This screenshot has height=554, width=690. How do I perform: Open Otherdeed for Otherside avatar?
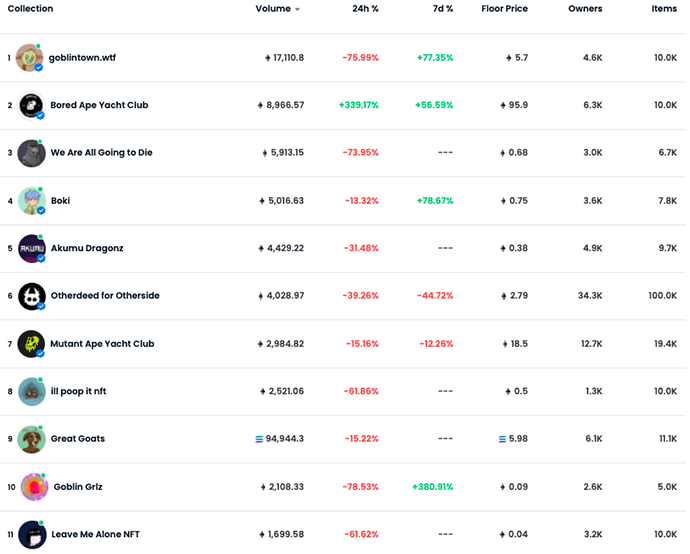[32, 296]
